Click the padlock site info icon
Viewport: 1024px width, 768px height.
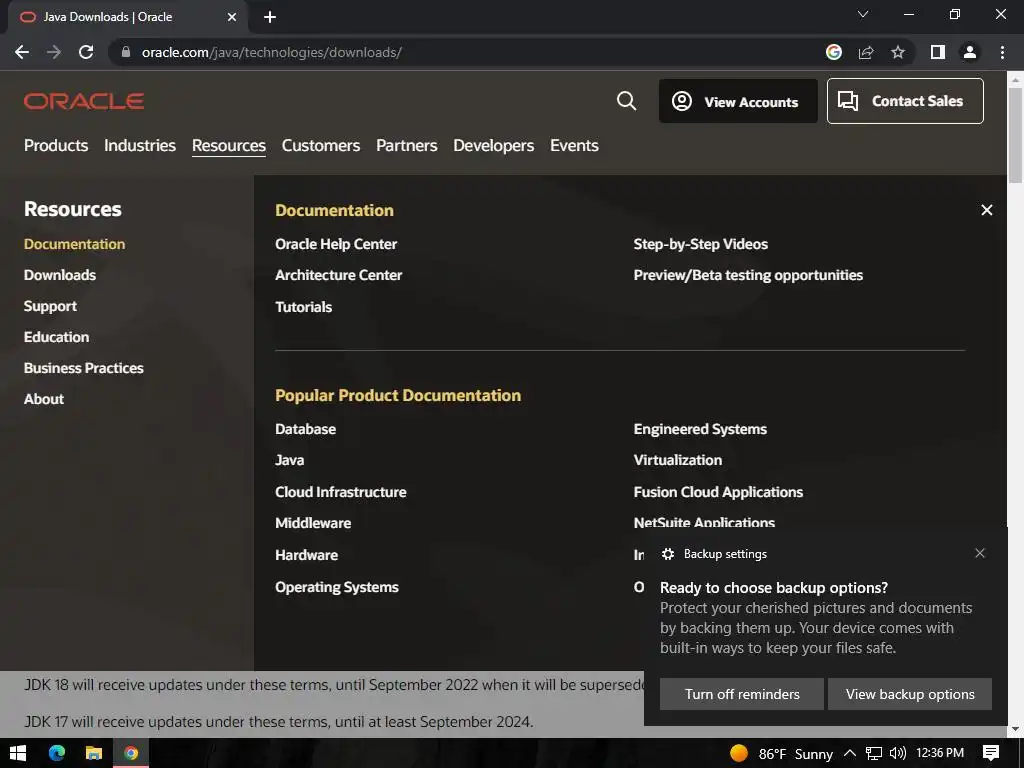126,52
